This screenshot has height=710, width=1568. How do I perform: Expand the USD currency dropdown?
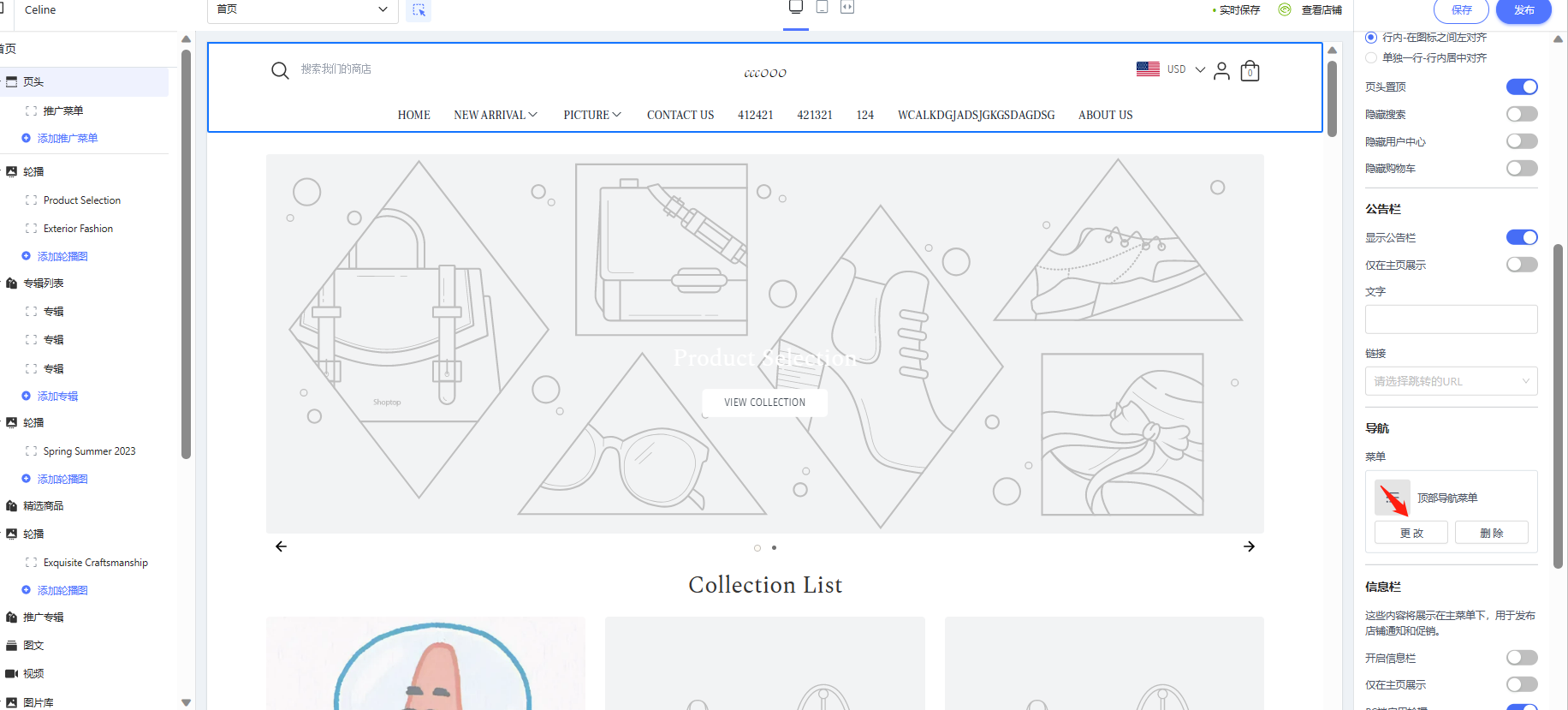pos(1200,69)
